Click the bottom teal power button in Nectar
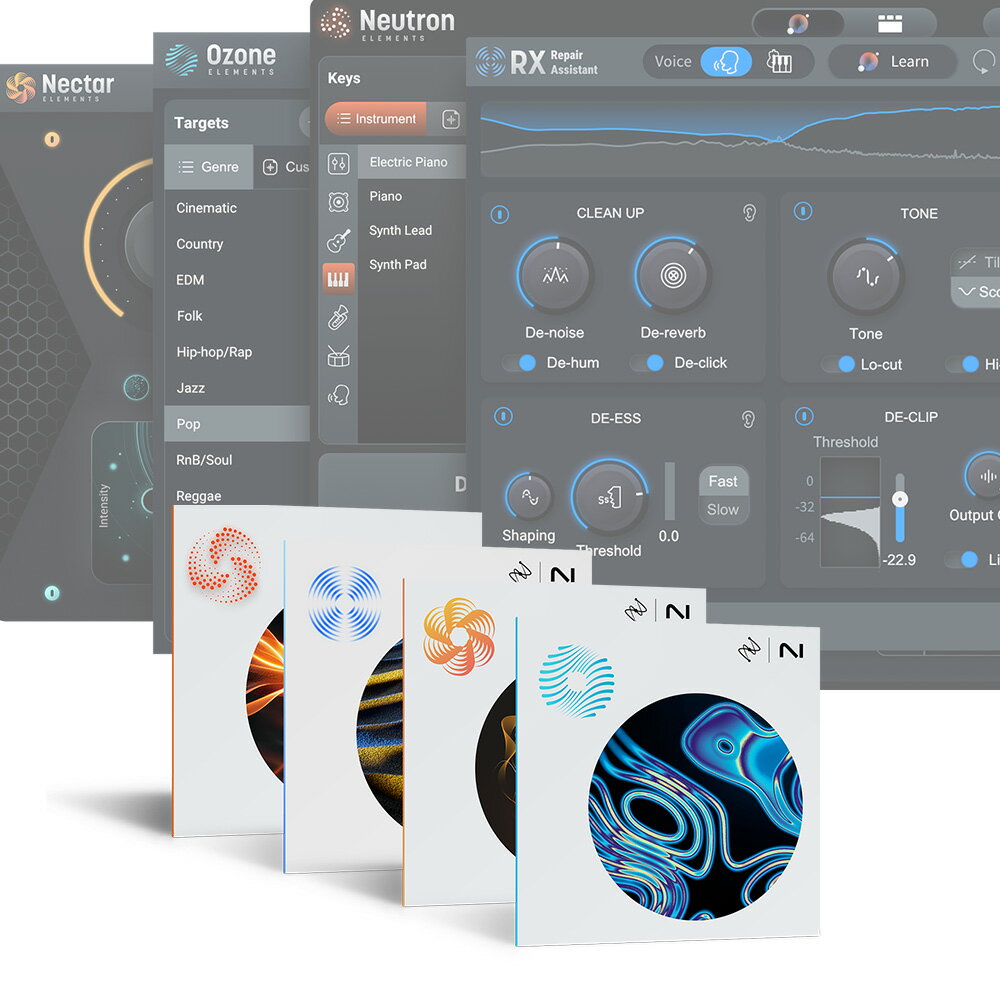The image size is (1000, 1000). (52, 593)
